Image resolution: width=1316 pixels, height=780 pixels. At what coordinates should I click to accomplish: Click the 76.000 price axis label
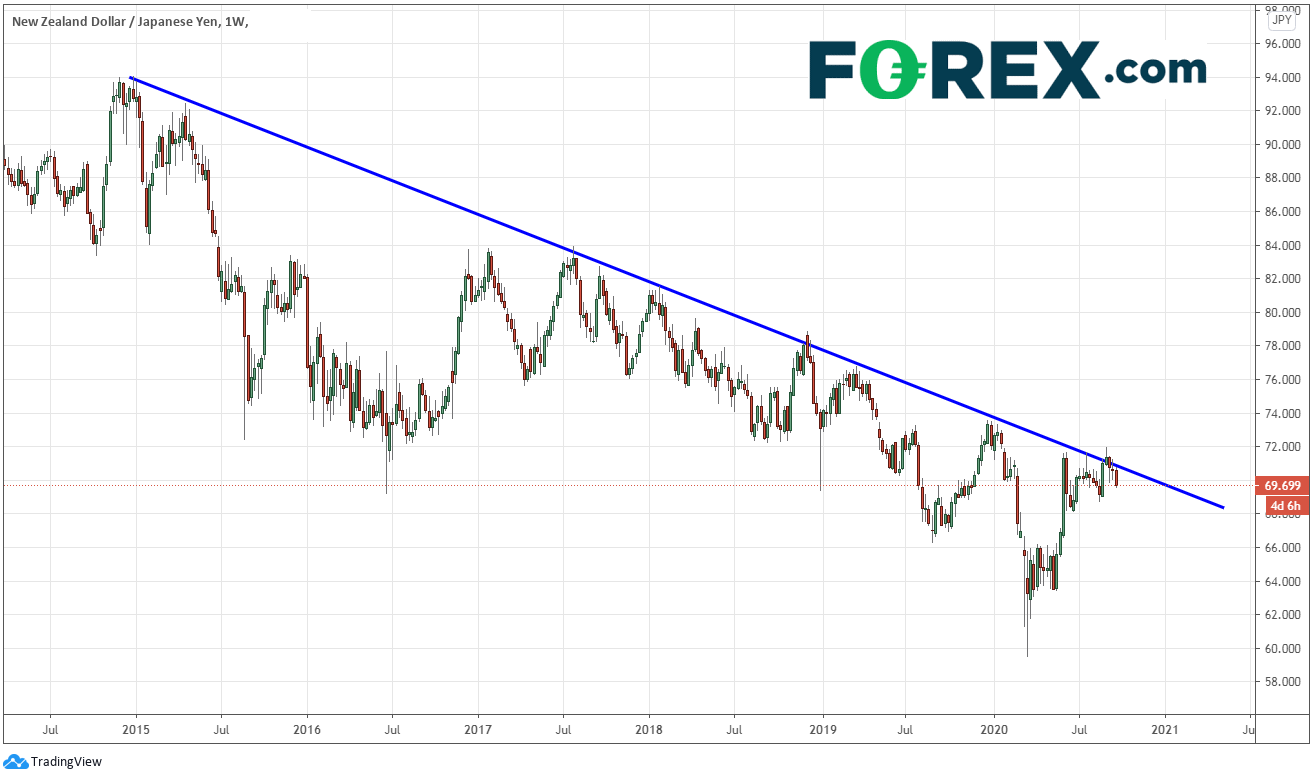(1282, 380)
